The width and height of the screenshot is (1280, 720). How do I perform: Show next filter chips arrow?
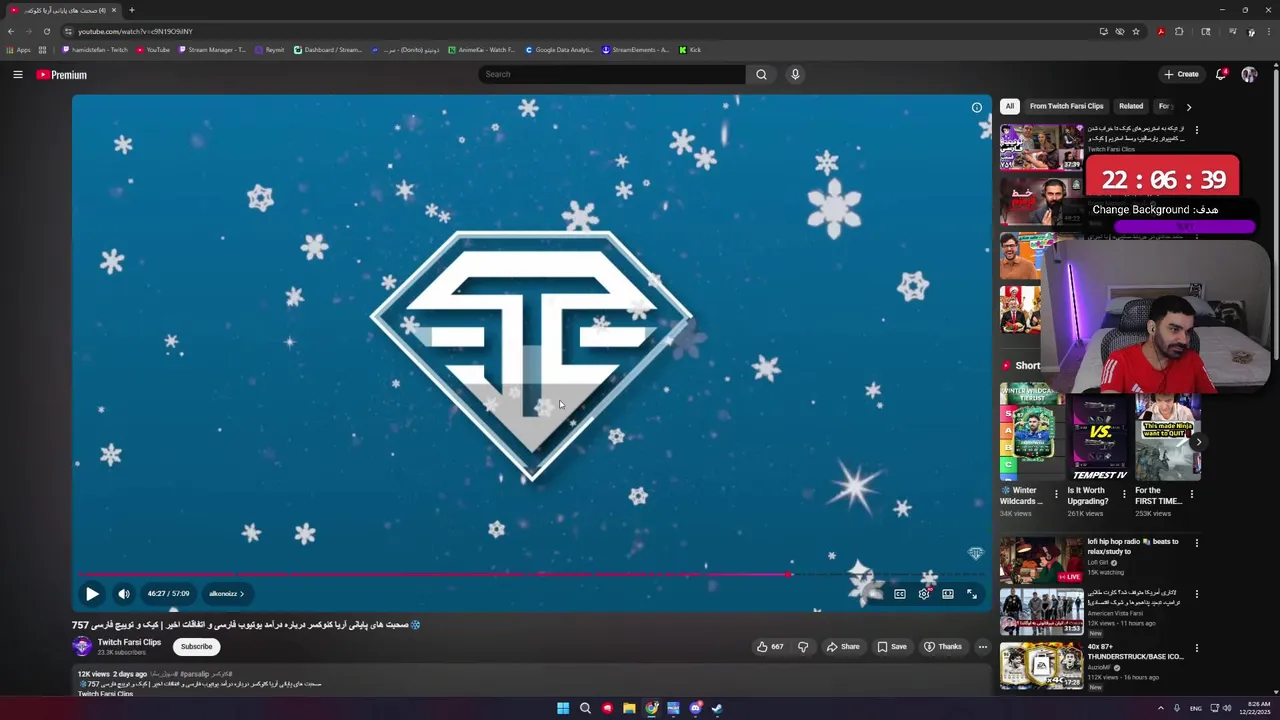point(1188,106)
